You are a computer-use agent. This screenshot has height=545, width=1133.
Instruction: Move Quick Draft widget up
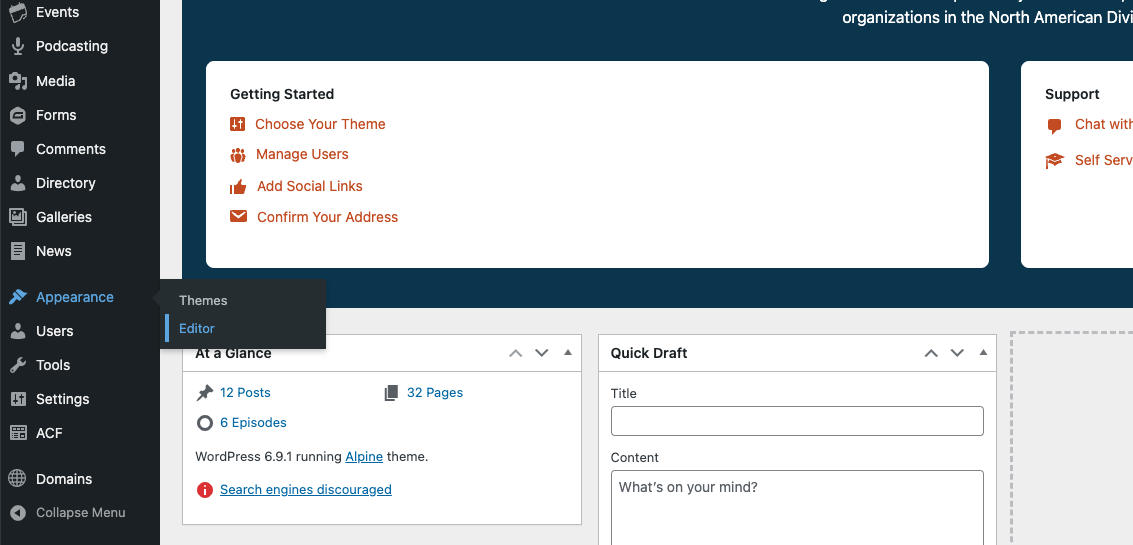[x=931, y=353]
